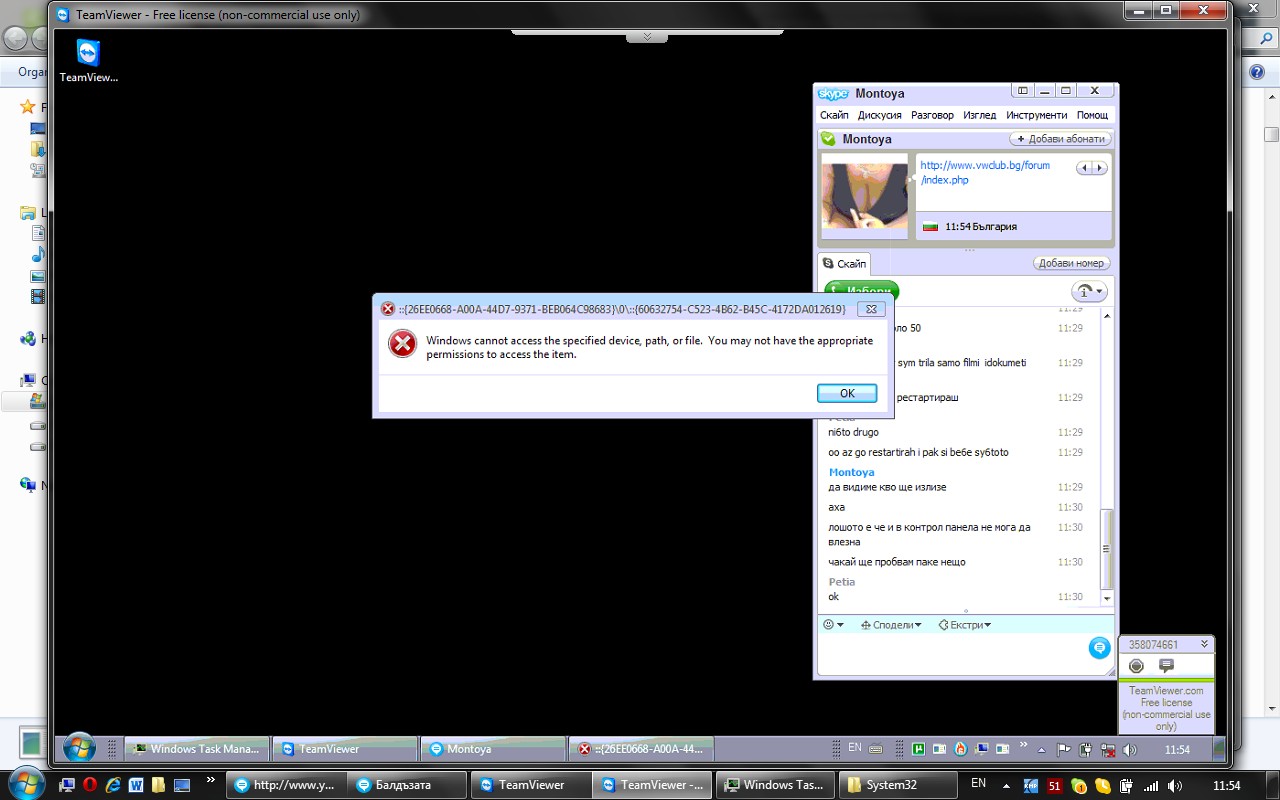The height and width of the screenshot is (800, 1280).
Task: Click the Skype chat scrollbar down arrow
Action: point(1106,598)
